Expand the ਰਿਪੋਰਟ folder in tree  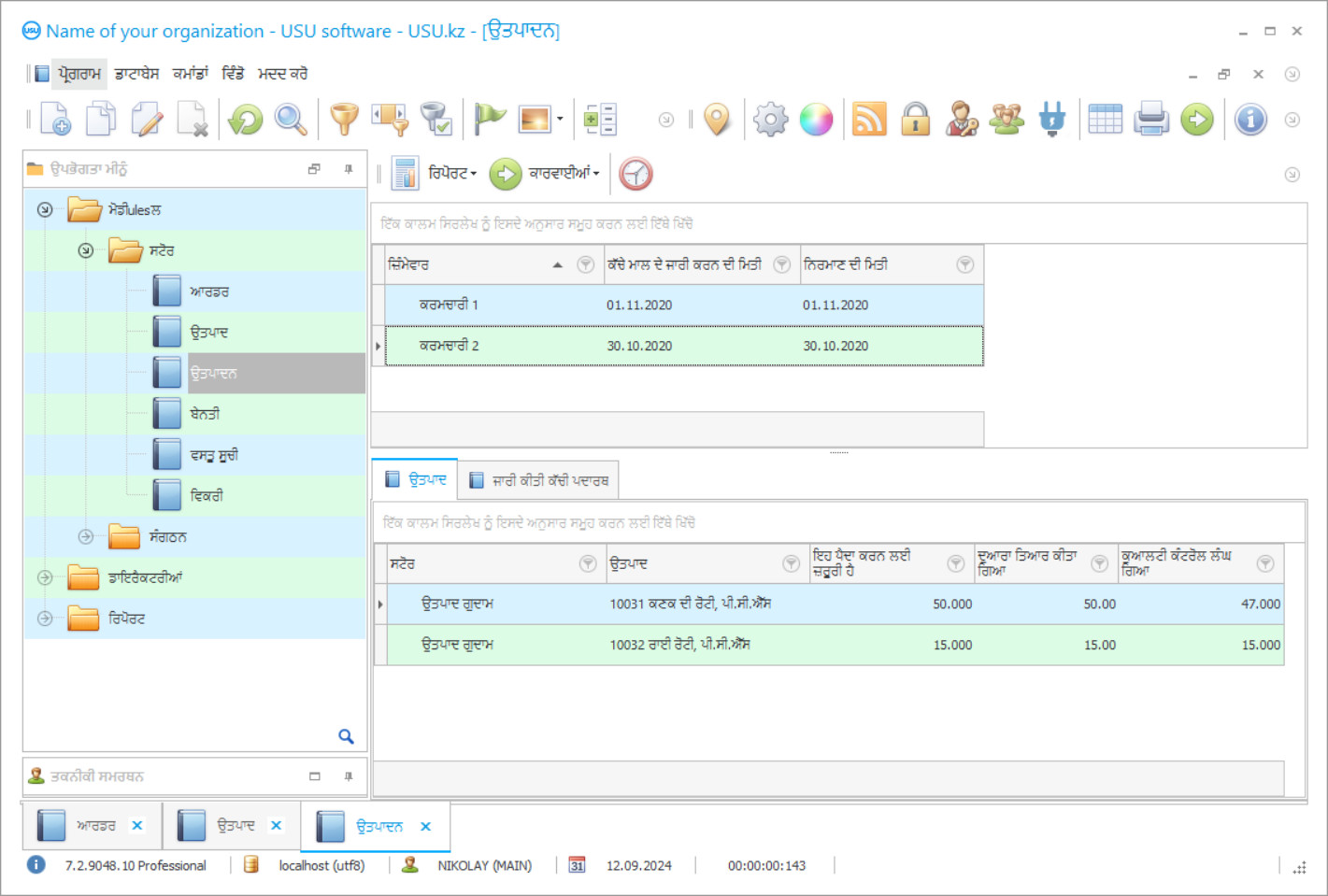45,619
